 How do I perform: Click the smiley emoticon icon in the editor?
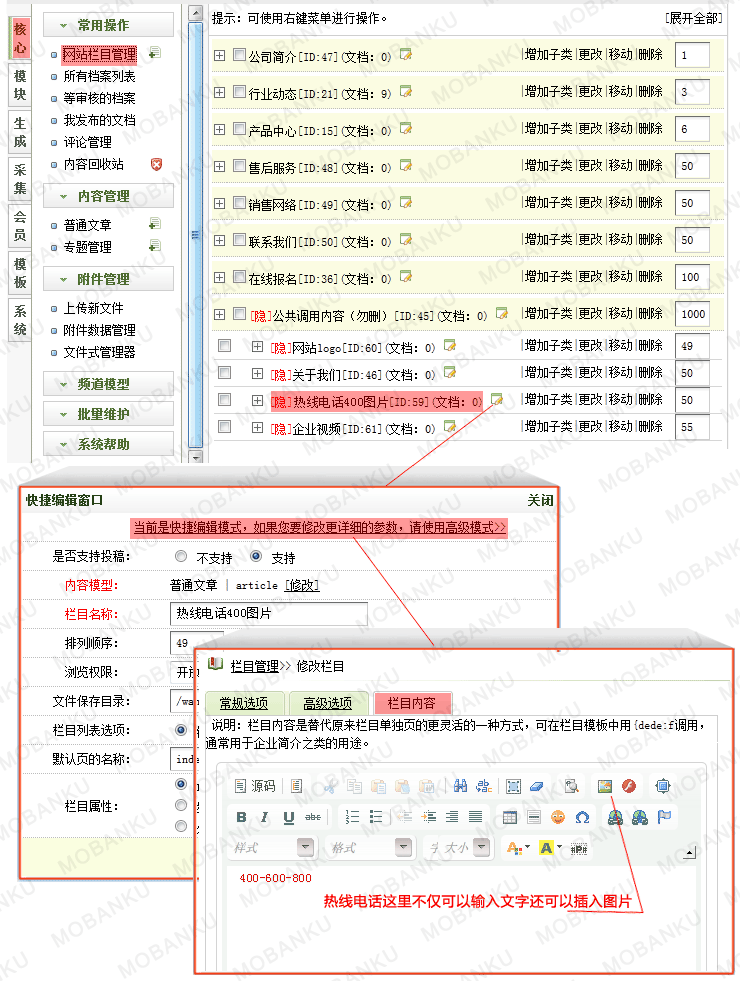(557, 817)
